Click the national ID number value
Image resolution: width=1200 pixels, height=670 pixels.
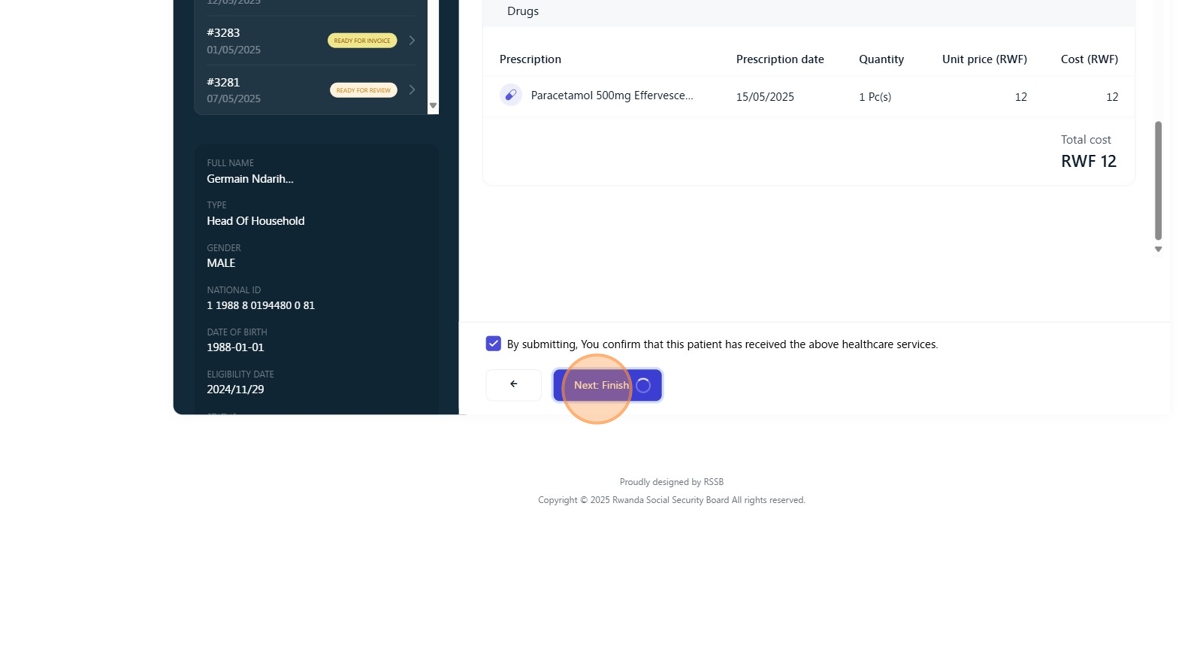261,305
